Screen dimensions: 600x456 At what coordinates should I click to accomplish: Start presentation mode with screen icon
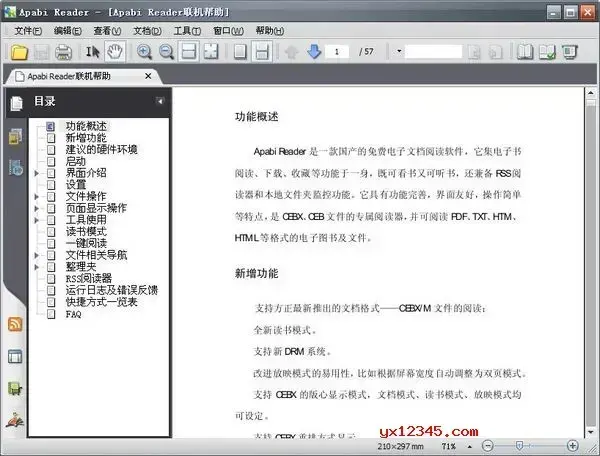tap(570, 52)
